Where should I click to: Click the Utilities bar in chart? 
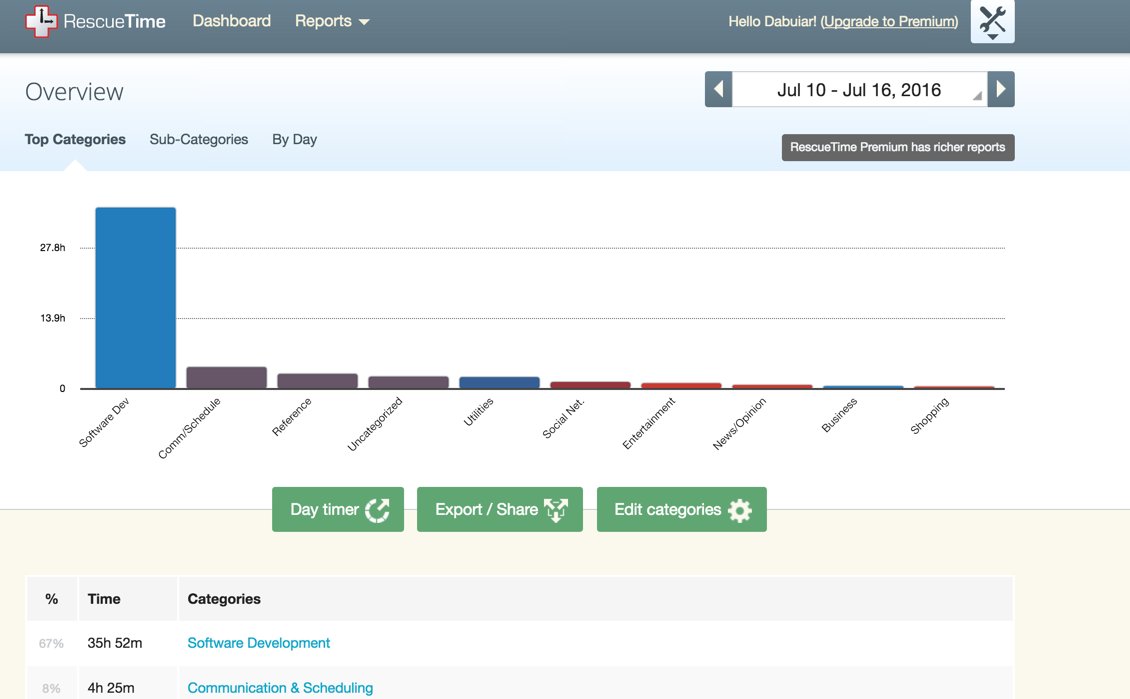point(499,383)
